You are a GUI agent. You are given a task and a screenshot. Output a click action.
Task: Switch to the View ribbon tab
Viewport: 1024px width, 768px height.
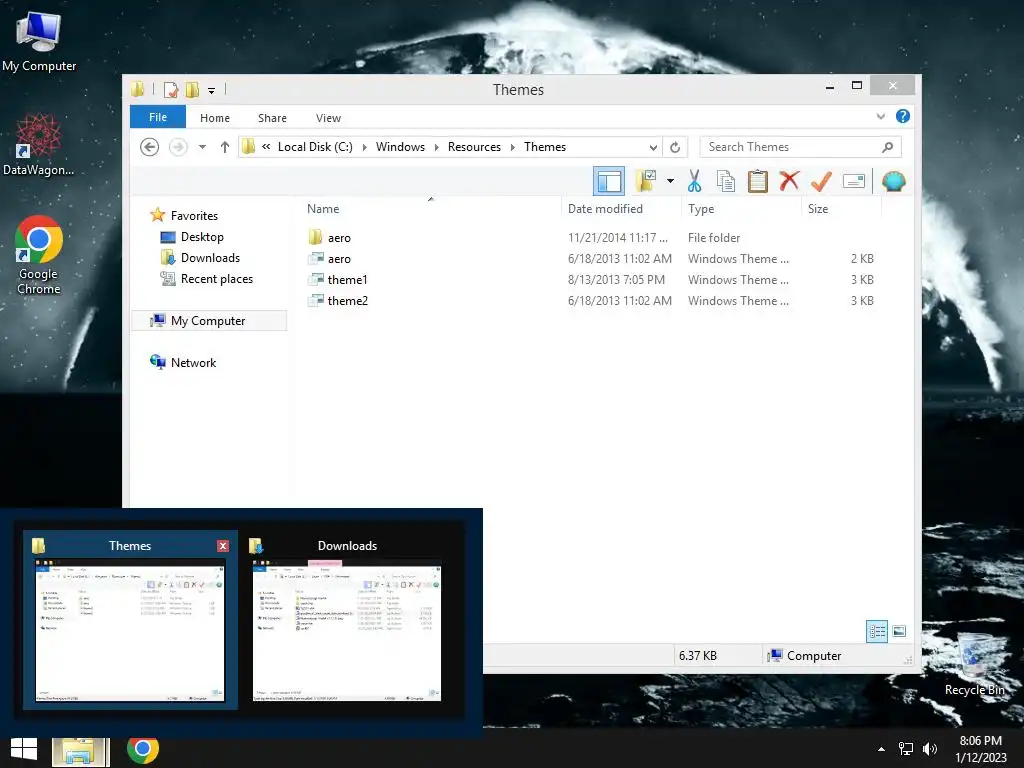tap(328, 118)
